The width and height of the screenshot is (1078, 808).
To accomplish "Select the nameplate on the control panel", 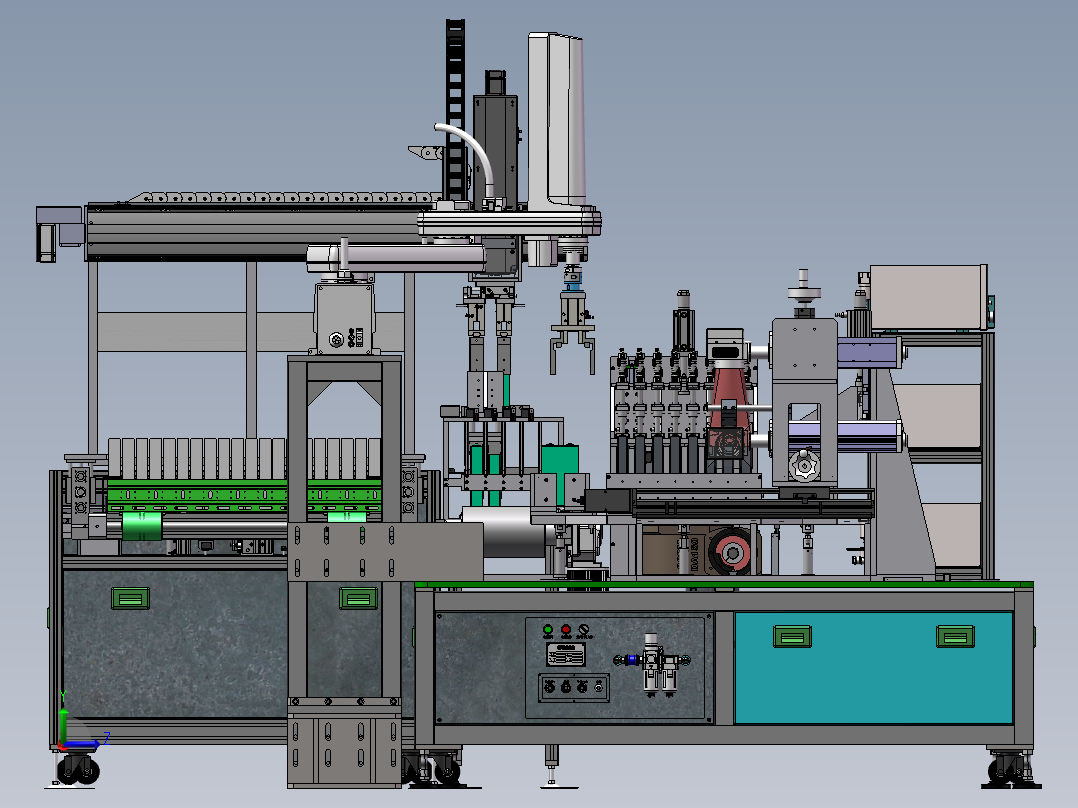I will pos(565,655).
